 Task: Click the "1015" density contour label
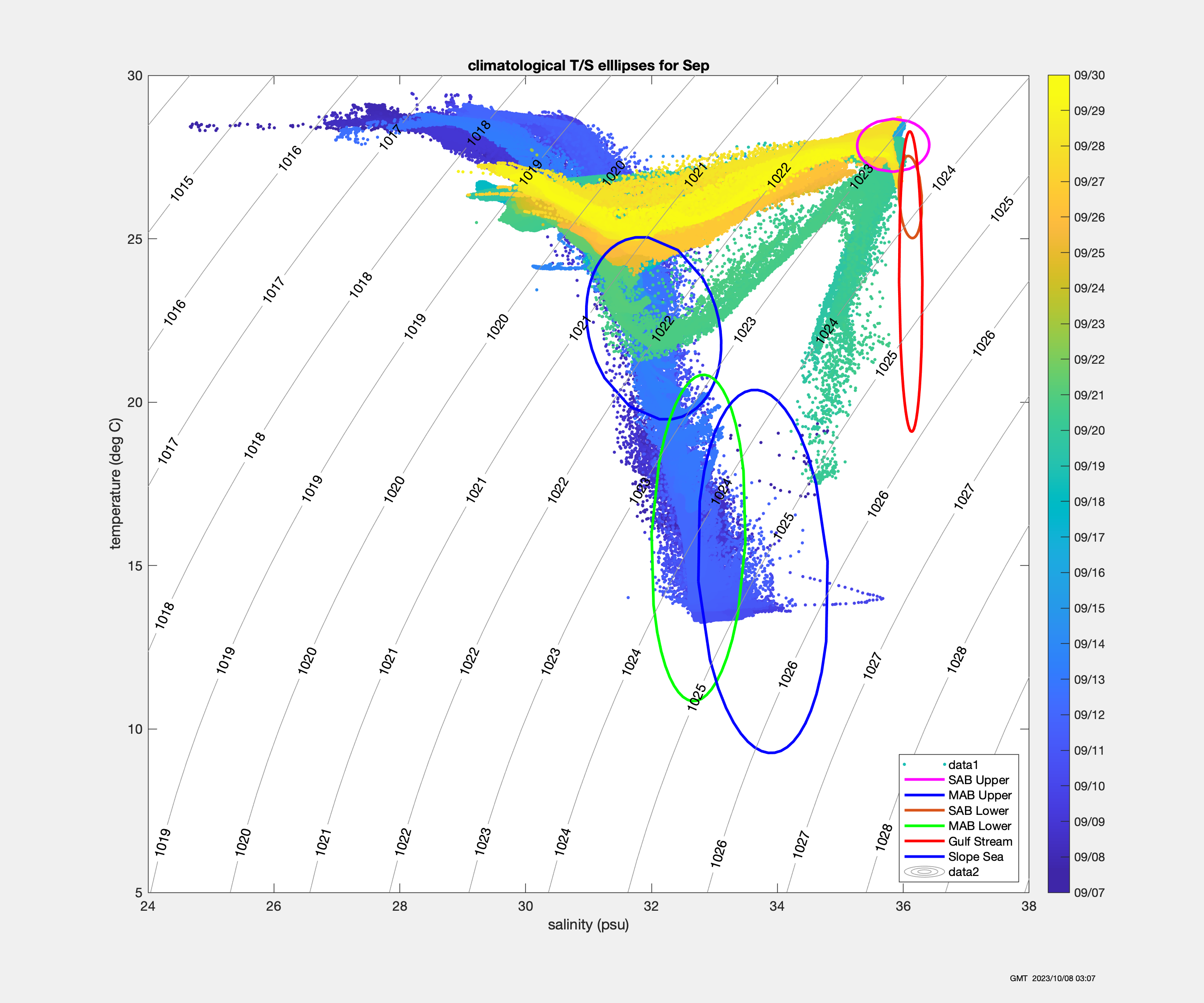click(182, 189)
